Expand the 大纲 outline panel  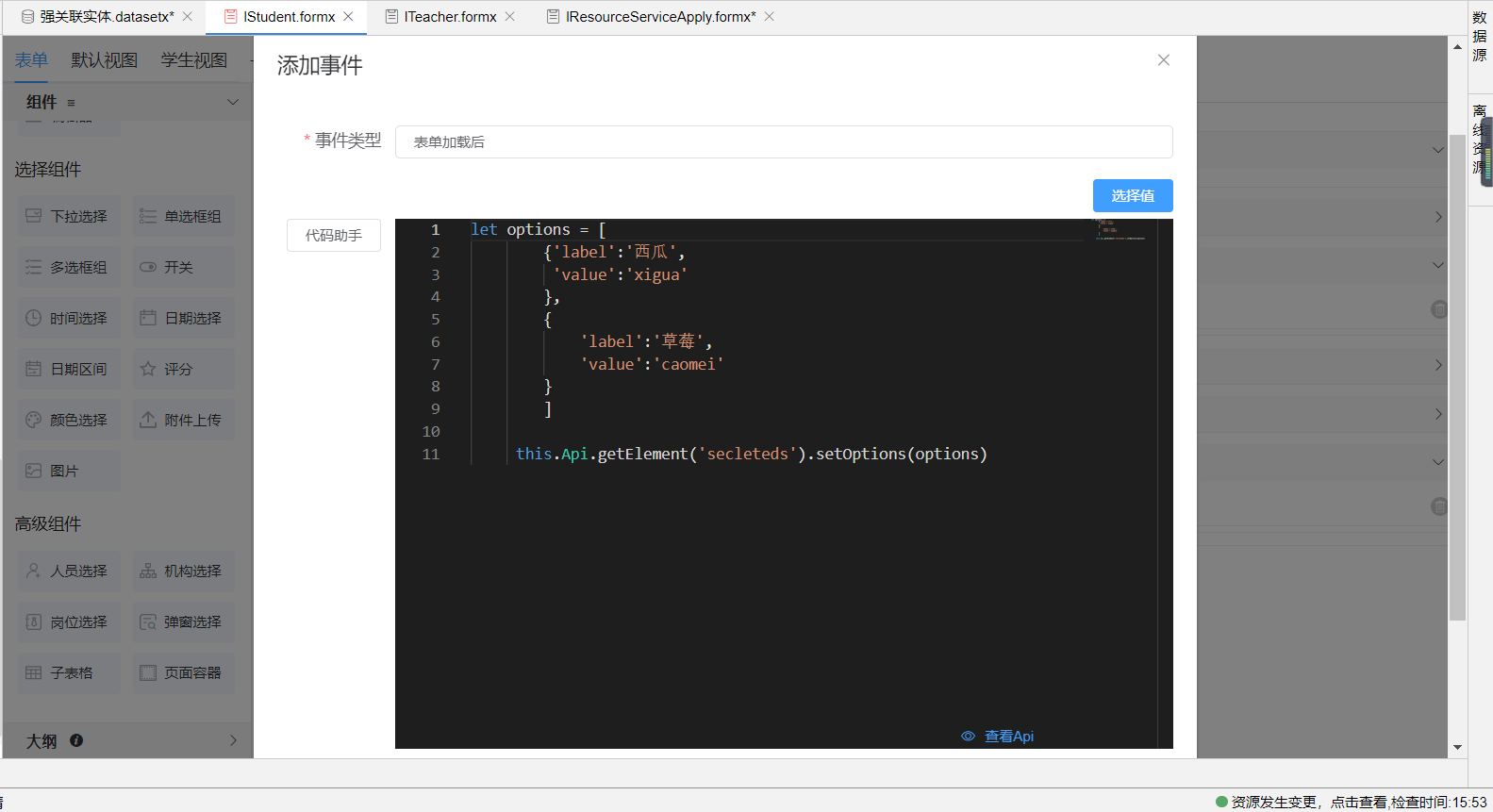pyautogui.click(x=233, y=740)
